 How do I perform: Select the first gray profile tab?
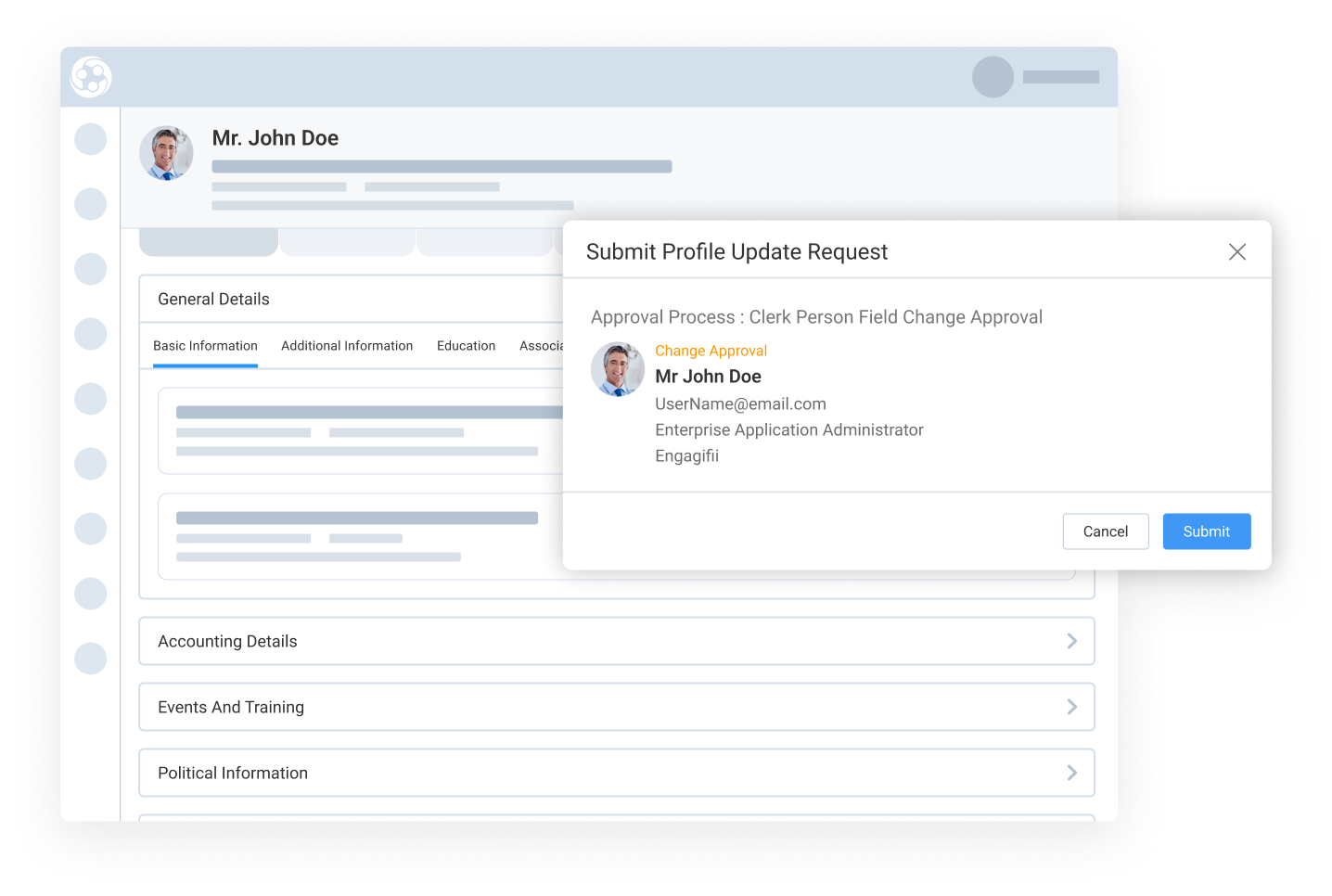[209, 242]
